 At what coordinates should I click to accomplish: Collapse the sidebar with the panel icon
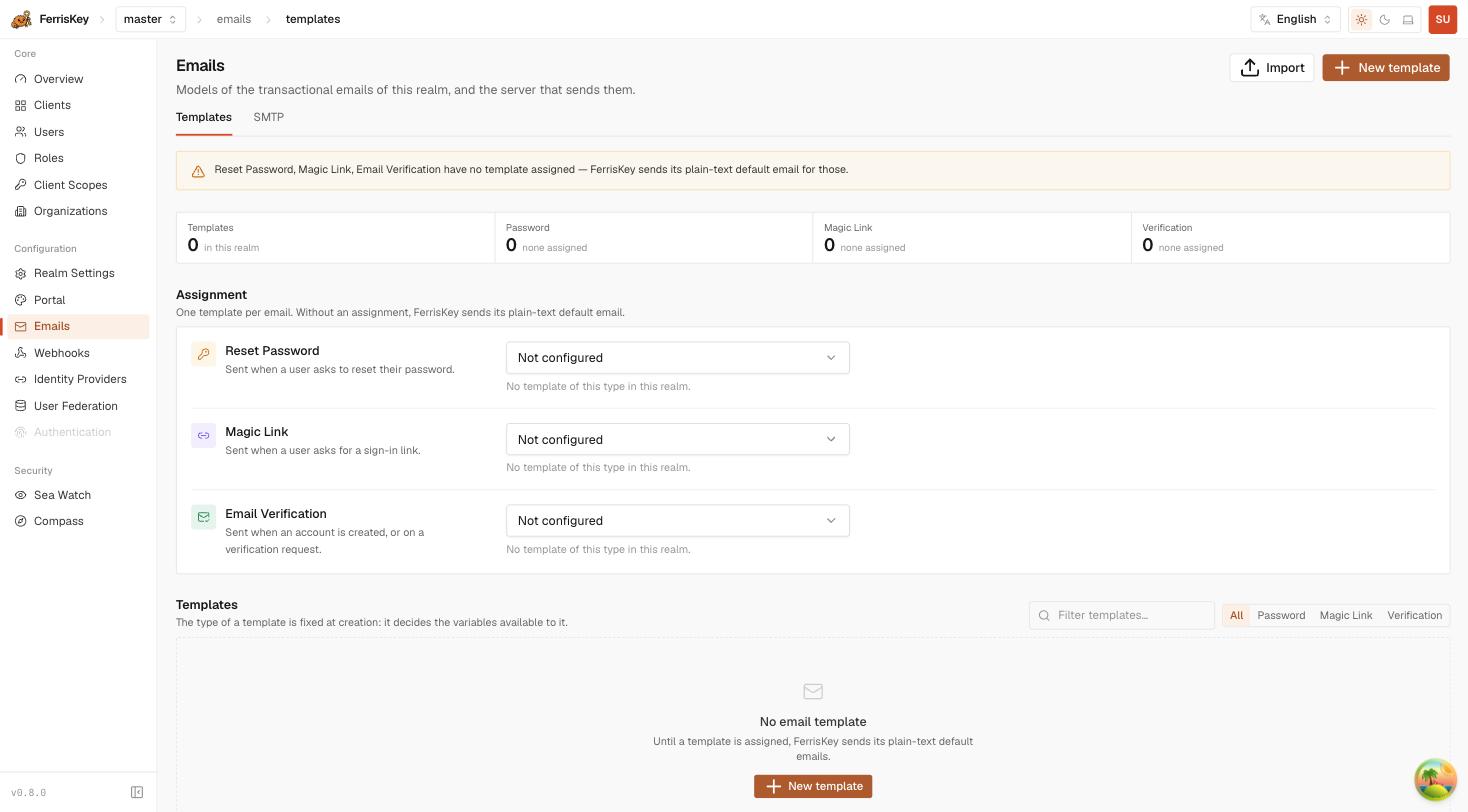coord(137,792)
